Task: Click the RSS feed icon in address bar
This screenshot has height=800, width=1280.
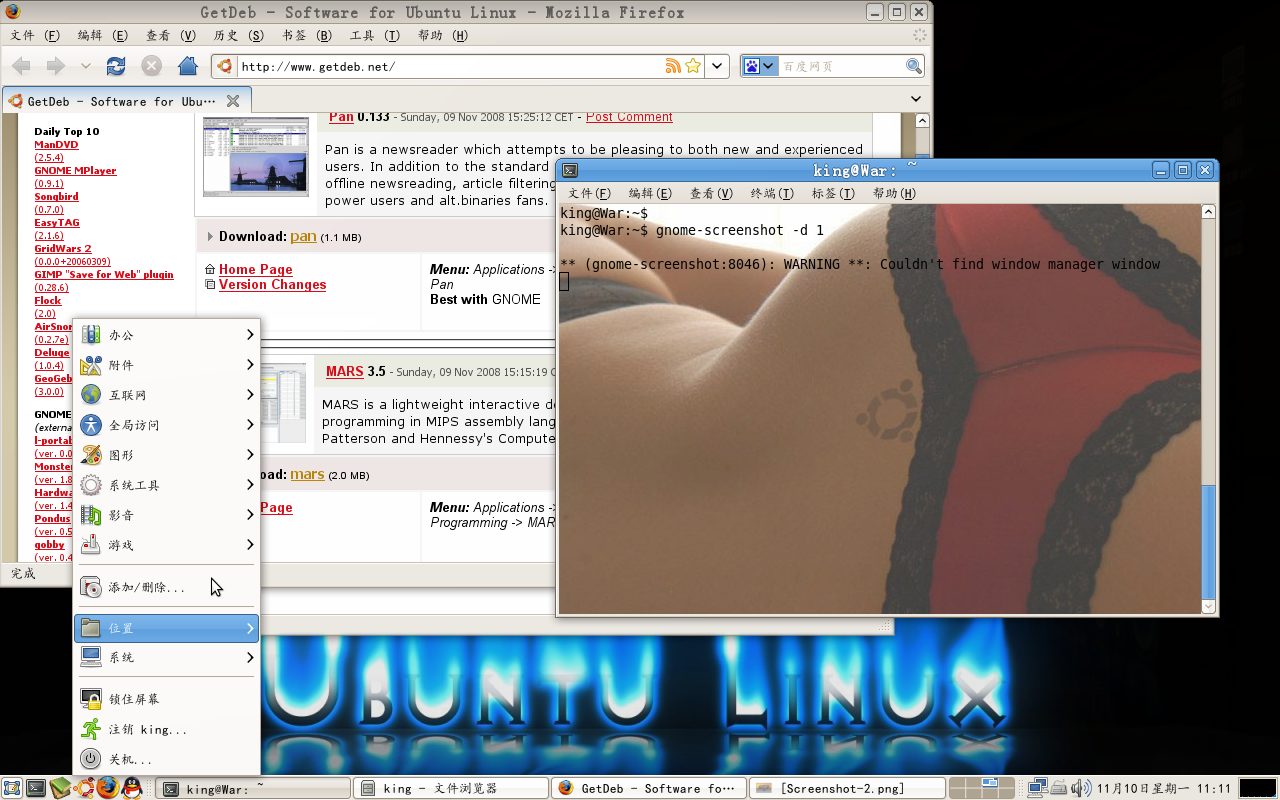Action: 673,66
